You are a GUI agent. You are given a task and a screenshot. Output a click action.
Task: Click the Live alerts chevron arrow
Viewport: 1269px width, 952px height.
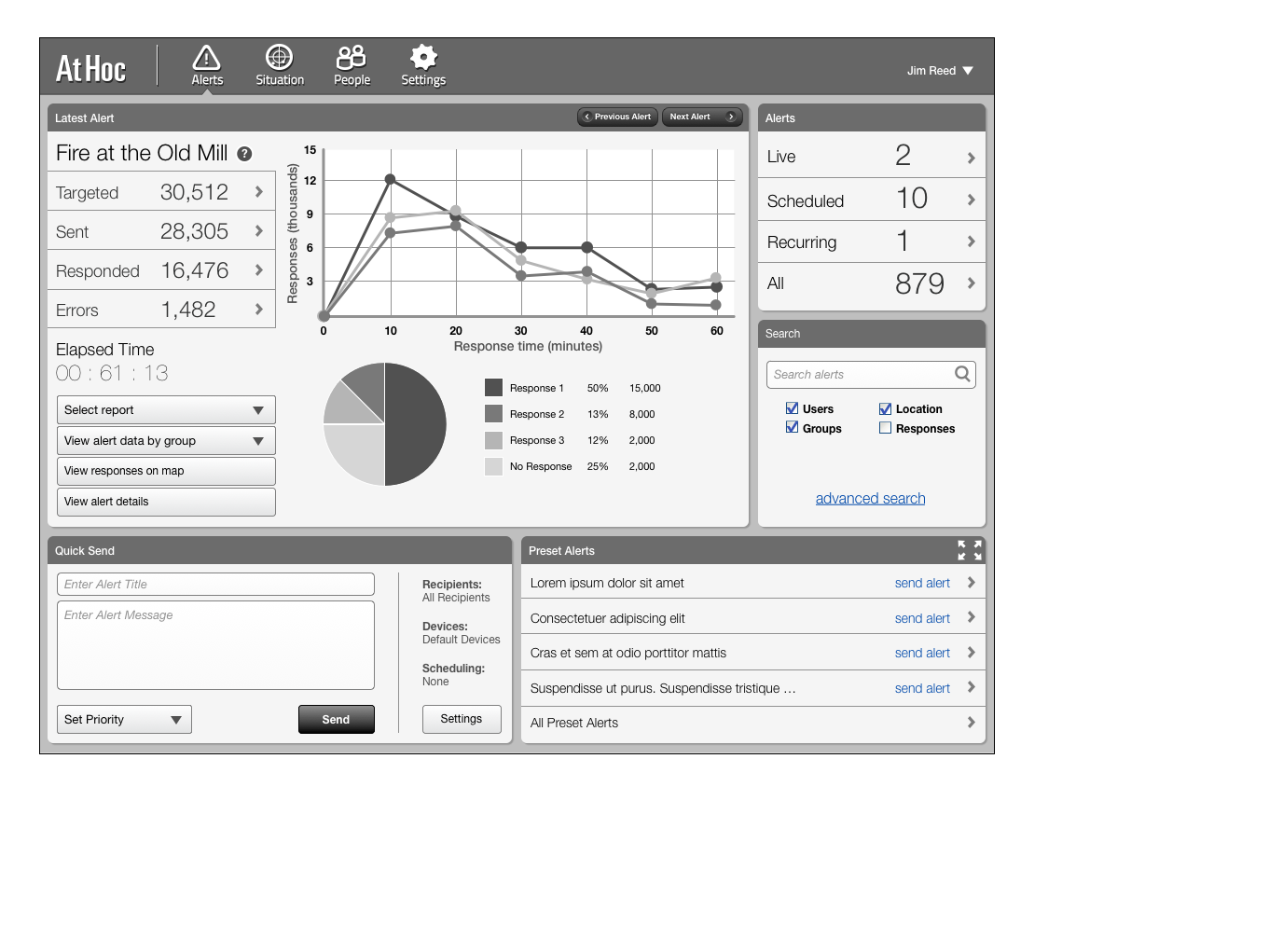[x=971, y=158]
